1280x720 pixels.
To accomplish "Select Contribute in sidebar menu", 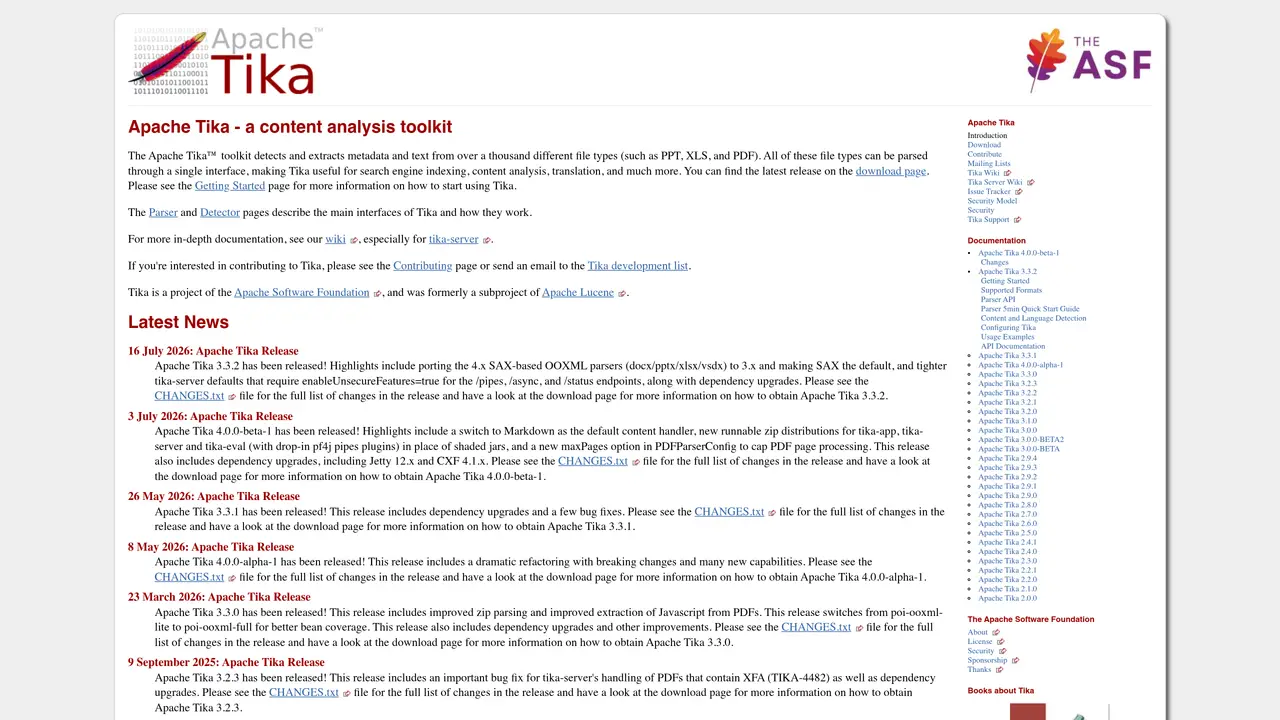I will click(x=984, y=154).
